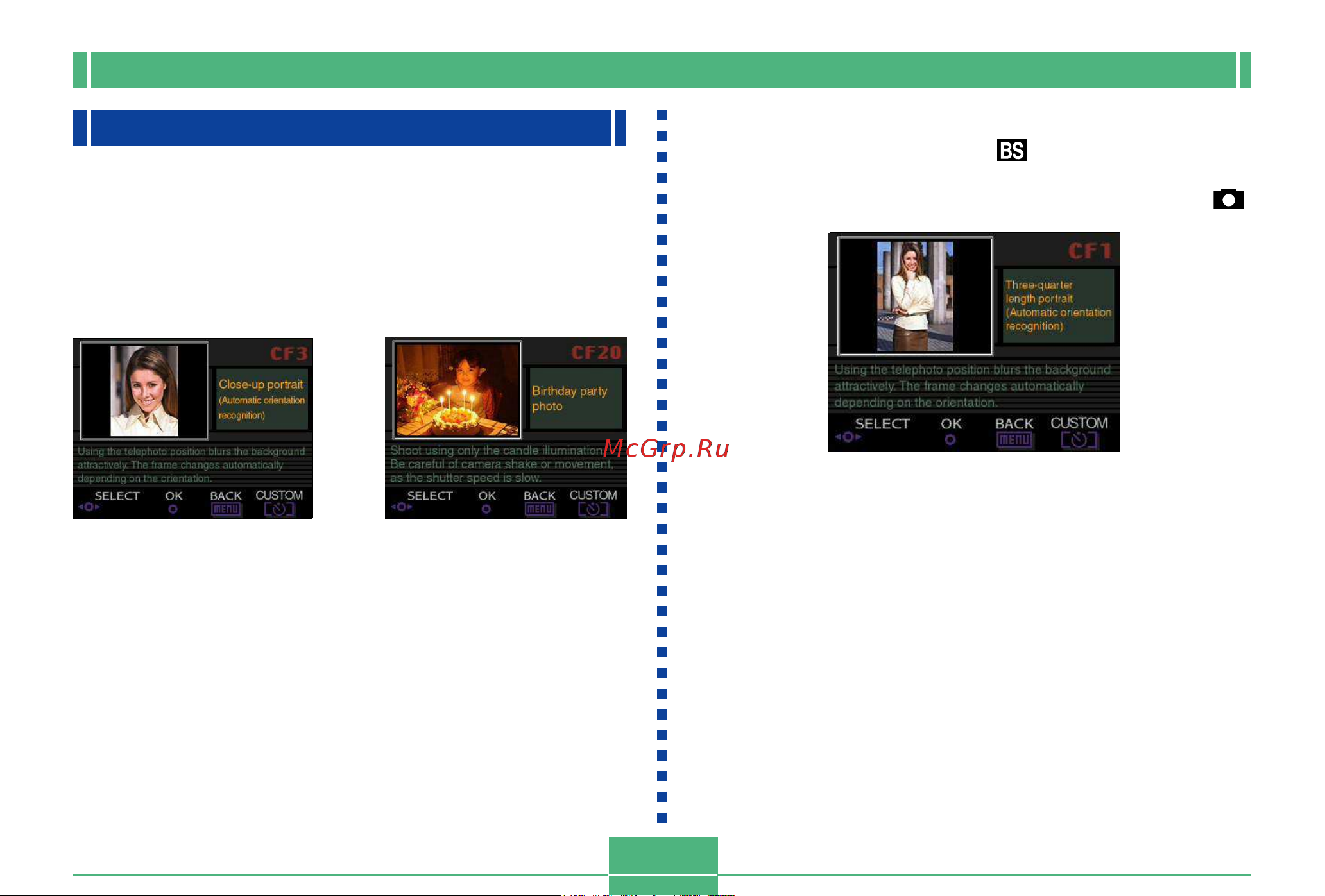Click CF1 description 'Using the telephoto position' text
The height and width of the screenshot is (896, 1325).
[972, 370]
